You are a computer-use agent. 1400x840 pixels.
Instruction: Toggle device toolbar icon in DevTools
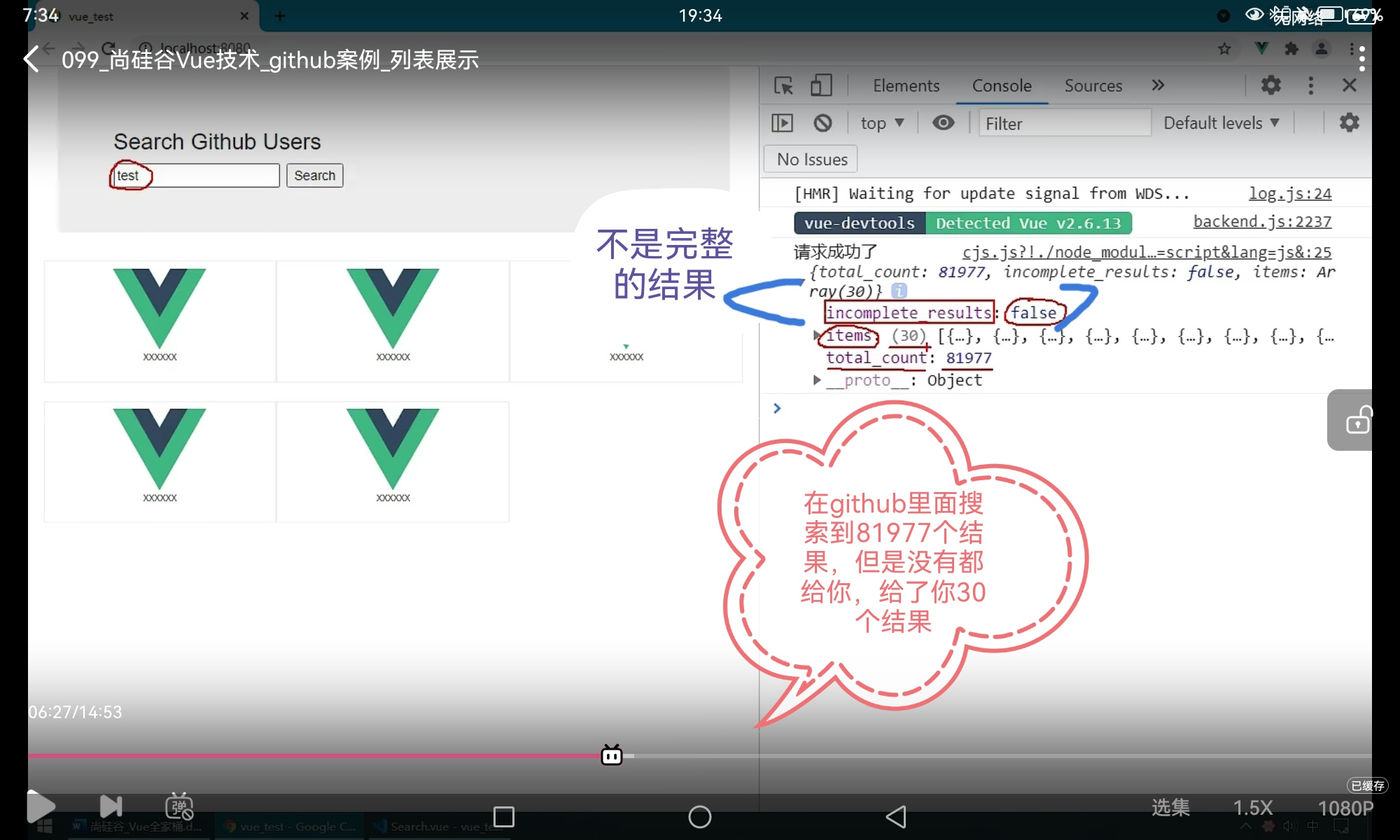click(820, 85)
